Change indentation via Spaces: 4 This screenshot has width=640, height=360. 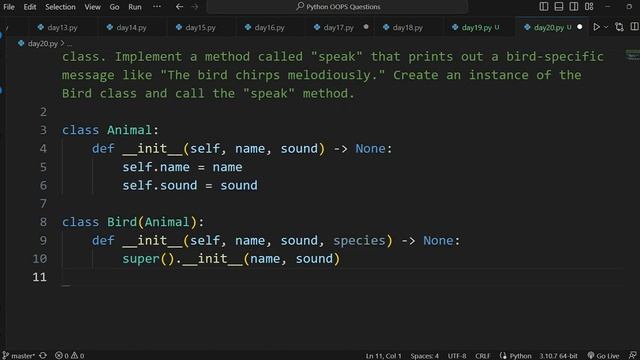[x=424, y=356]
